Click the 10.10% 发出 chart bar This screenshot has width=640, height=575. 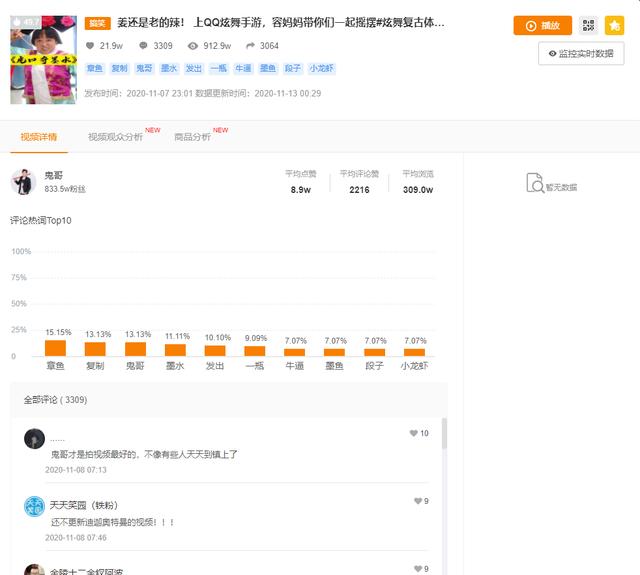(215, 351)
